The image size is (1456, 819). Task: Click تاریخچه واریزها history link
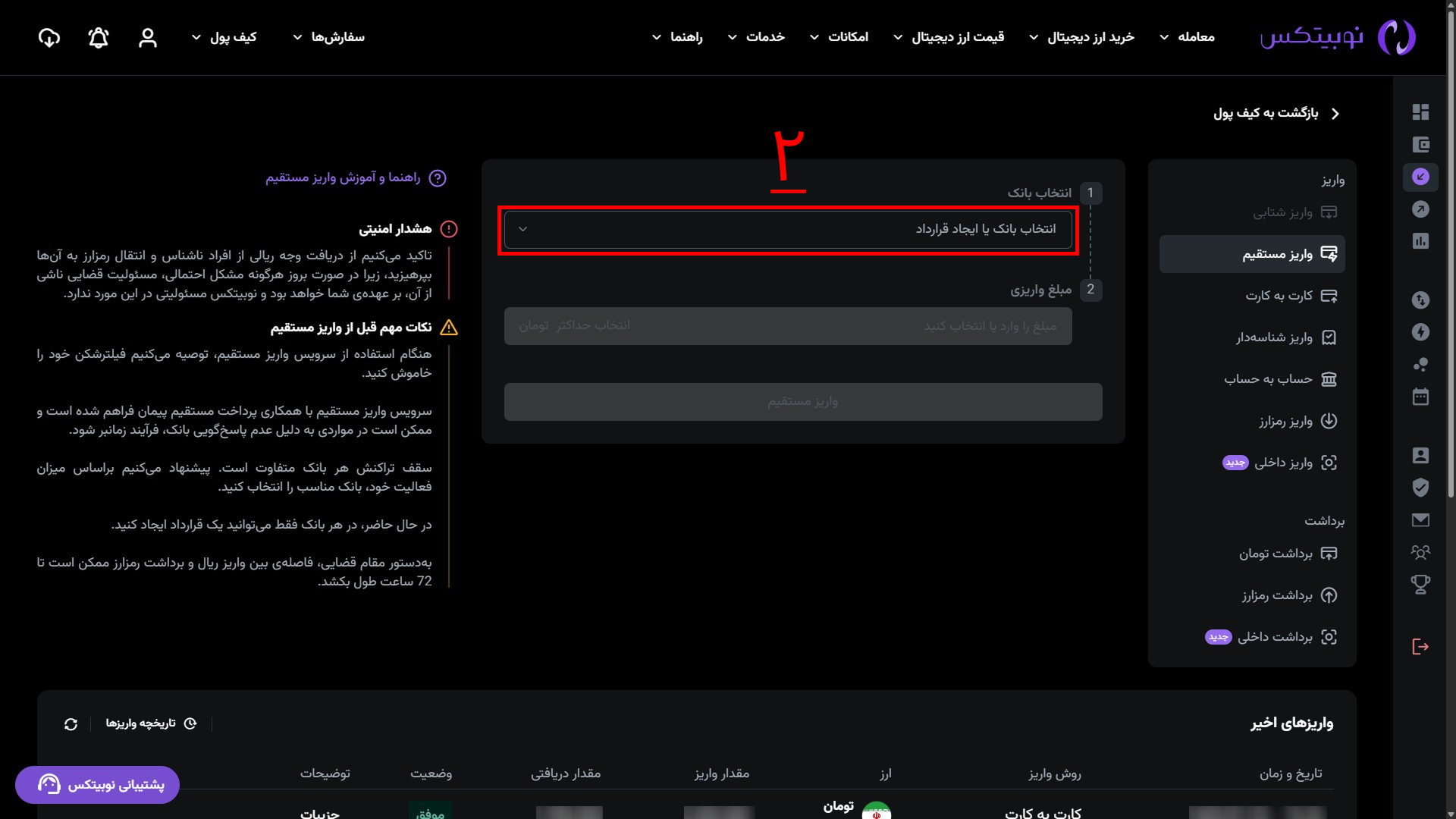[x=151, y=723]
